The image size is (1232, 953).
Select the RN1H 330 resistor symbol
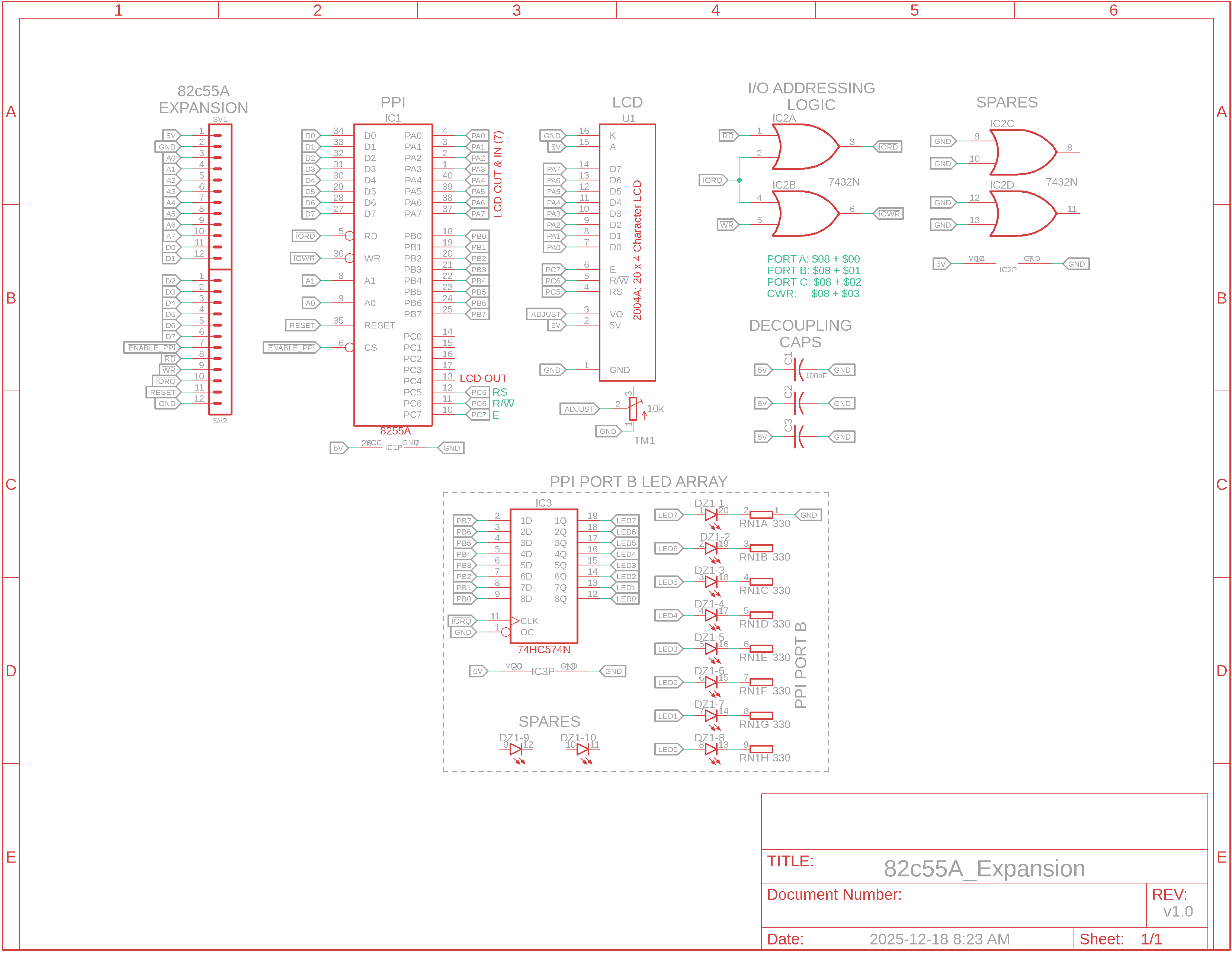pyautogui.click(x=761, y=750)
